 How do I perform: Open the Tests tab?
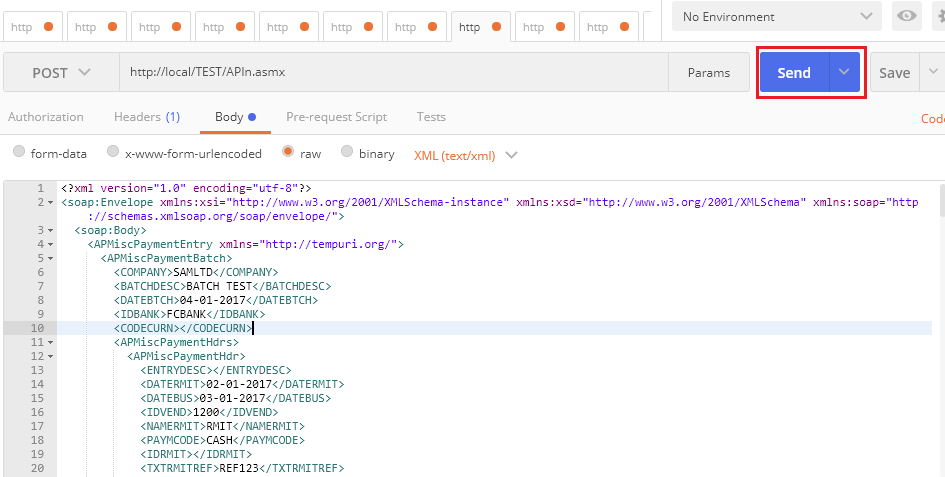431,117
